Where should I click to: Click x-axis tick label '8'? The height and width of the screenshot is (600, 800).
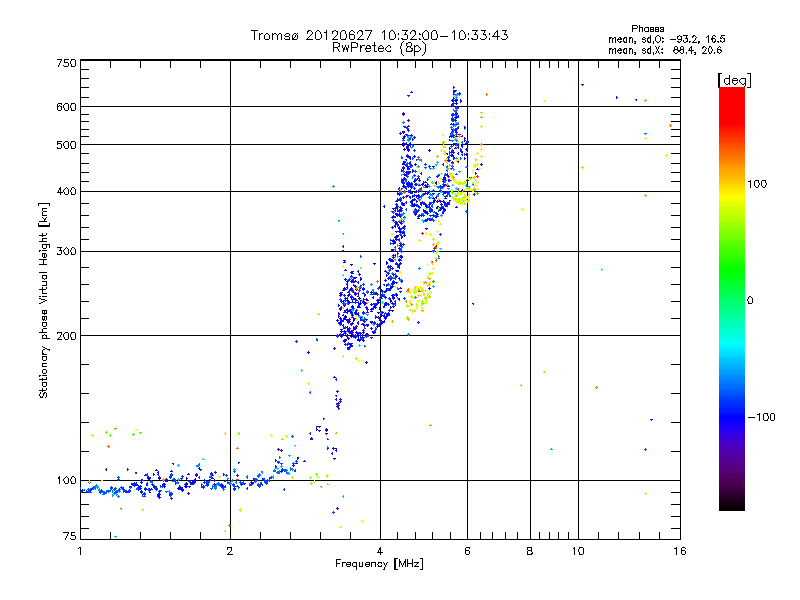pyautogui.click(x=530, y=551)
